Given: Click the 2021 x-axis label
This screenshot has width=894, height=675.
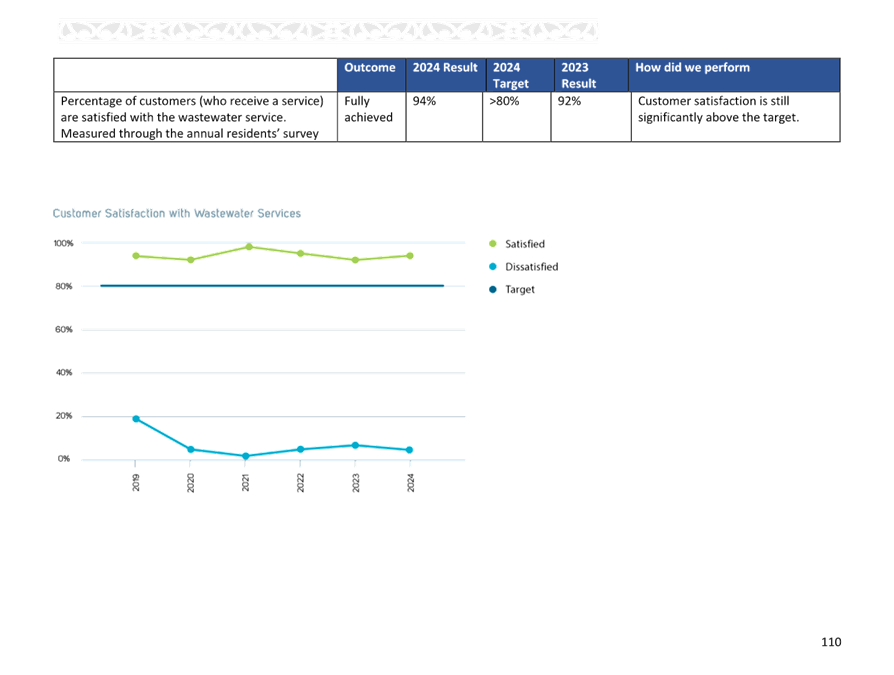Looking at the screenshot, I should tap(245, 482).
